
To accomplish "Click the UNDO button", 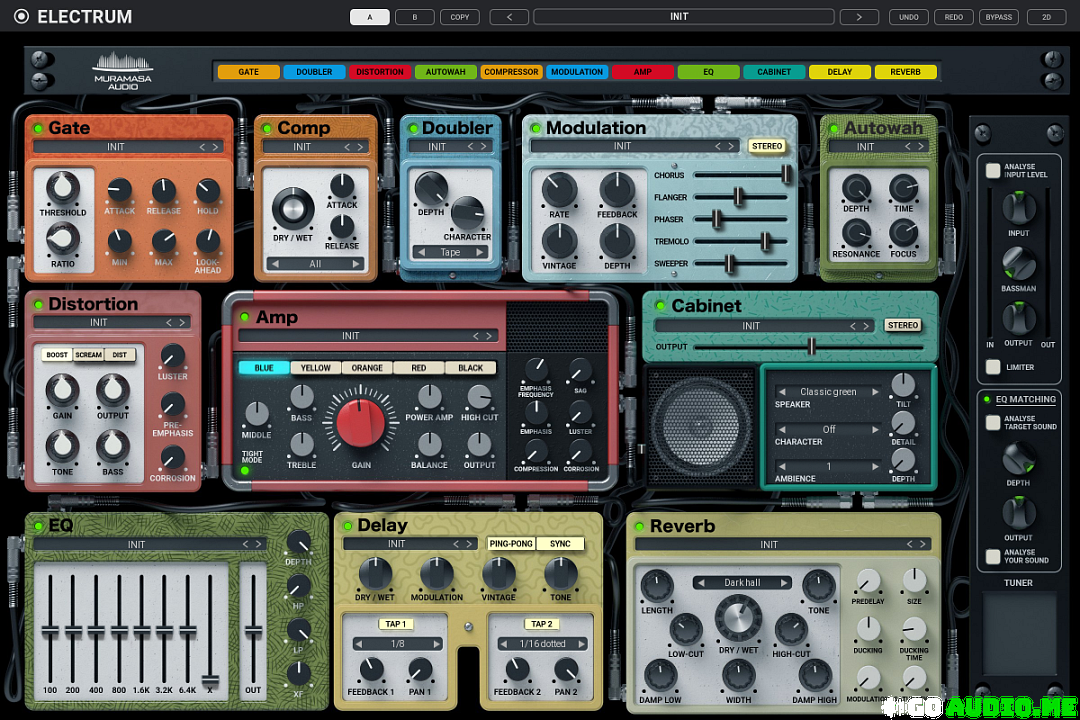I will point(908,17).
